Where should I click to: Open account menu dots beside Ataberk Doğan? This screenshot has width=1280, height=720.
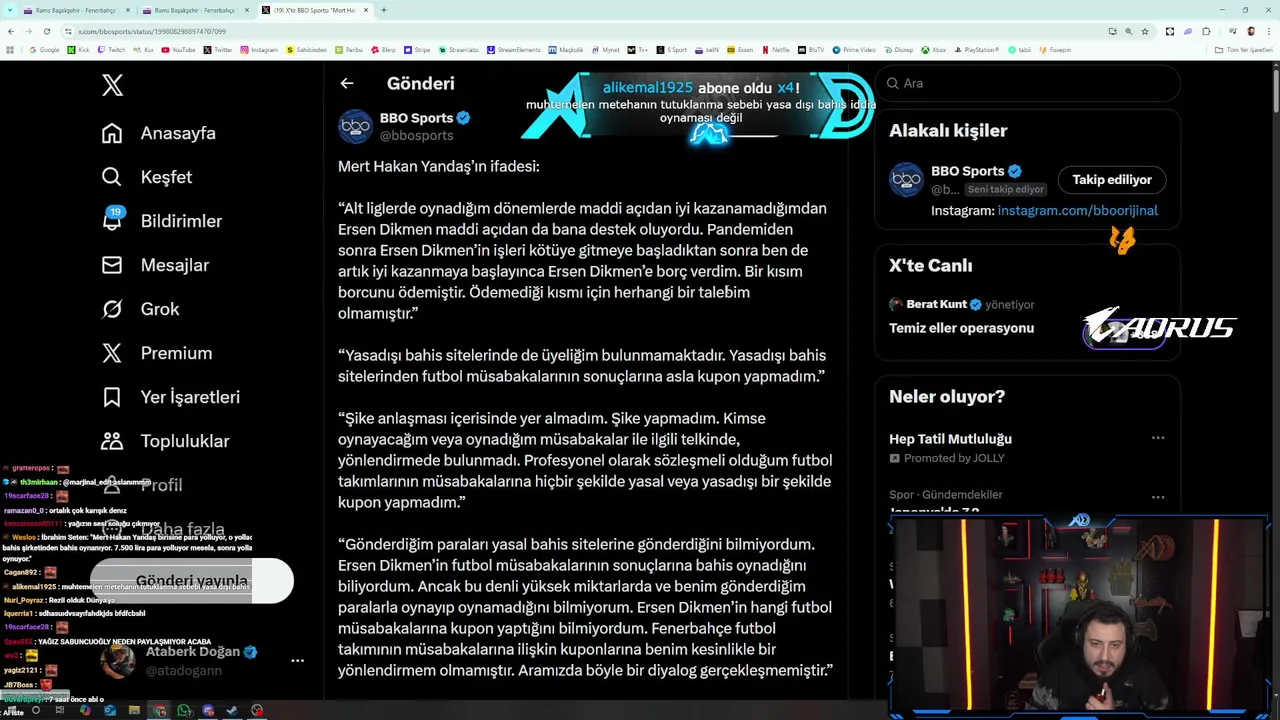pos(297,661)
